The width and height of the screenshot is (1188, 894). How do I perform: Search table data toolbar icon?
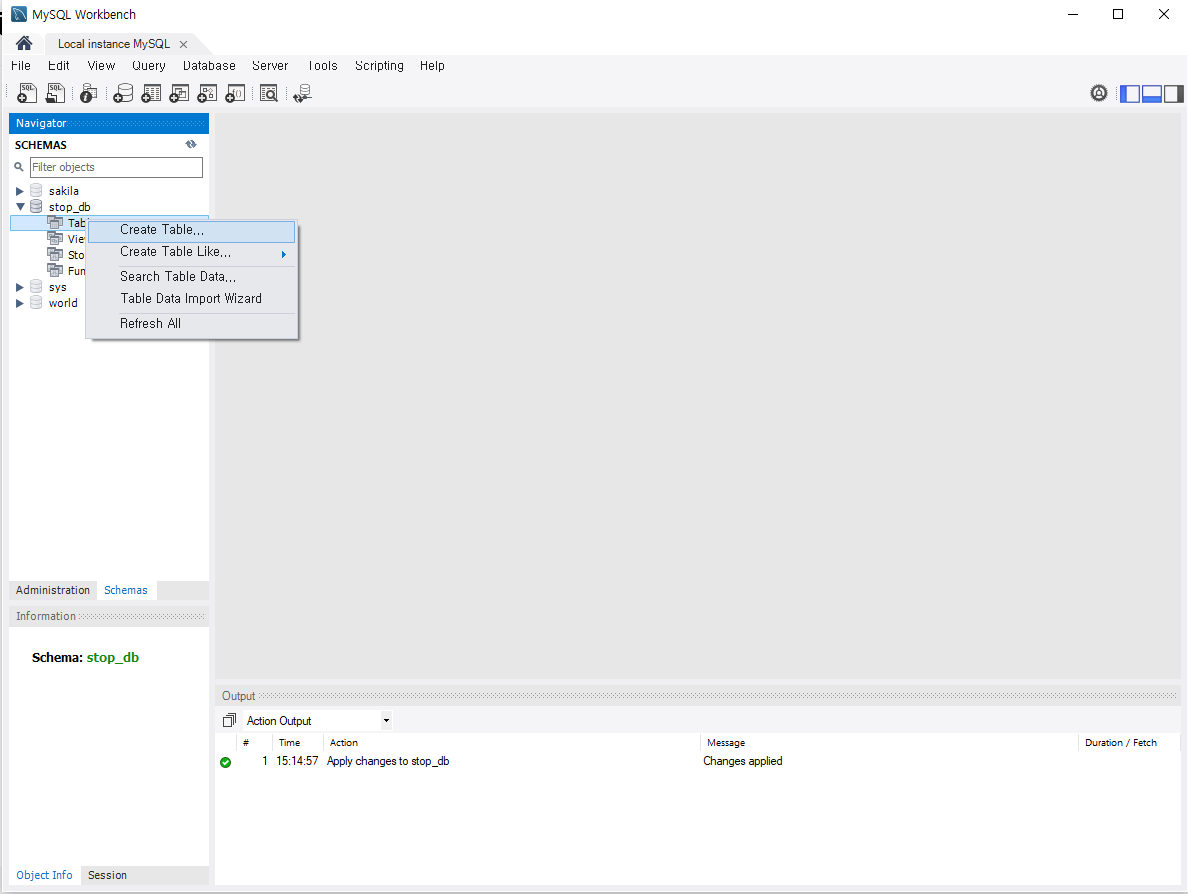[x=268, y=93]
